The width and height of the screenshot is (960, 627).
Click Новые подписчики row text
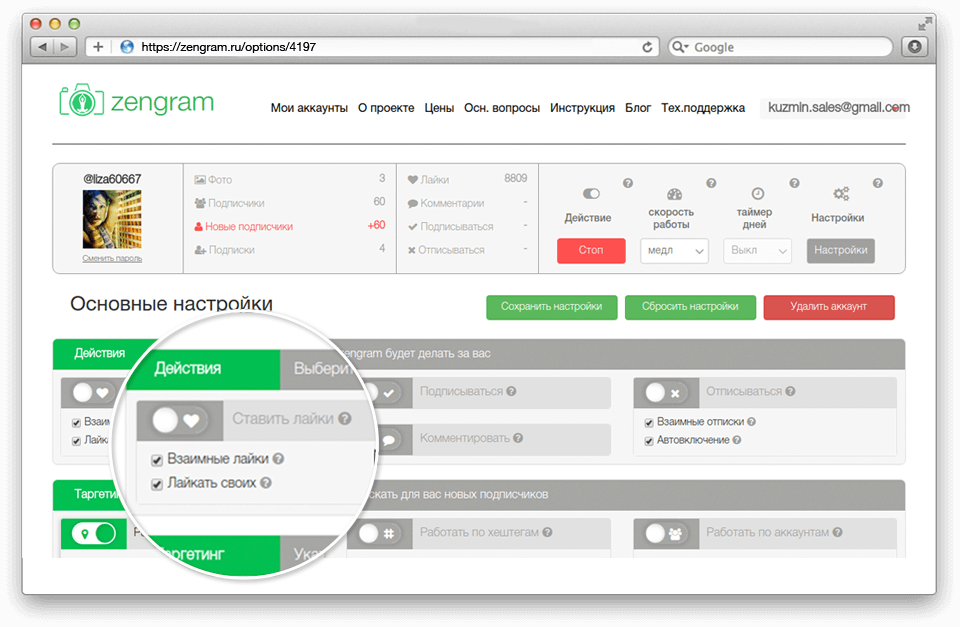[249, 226]
